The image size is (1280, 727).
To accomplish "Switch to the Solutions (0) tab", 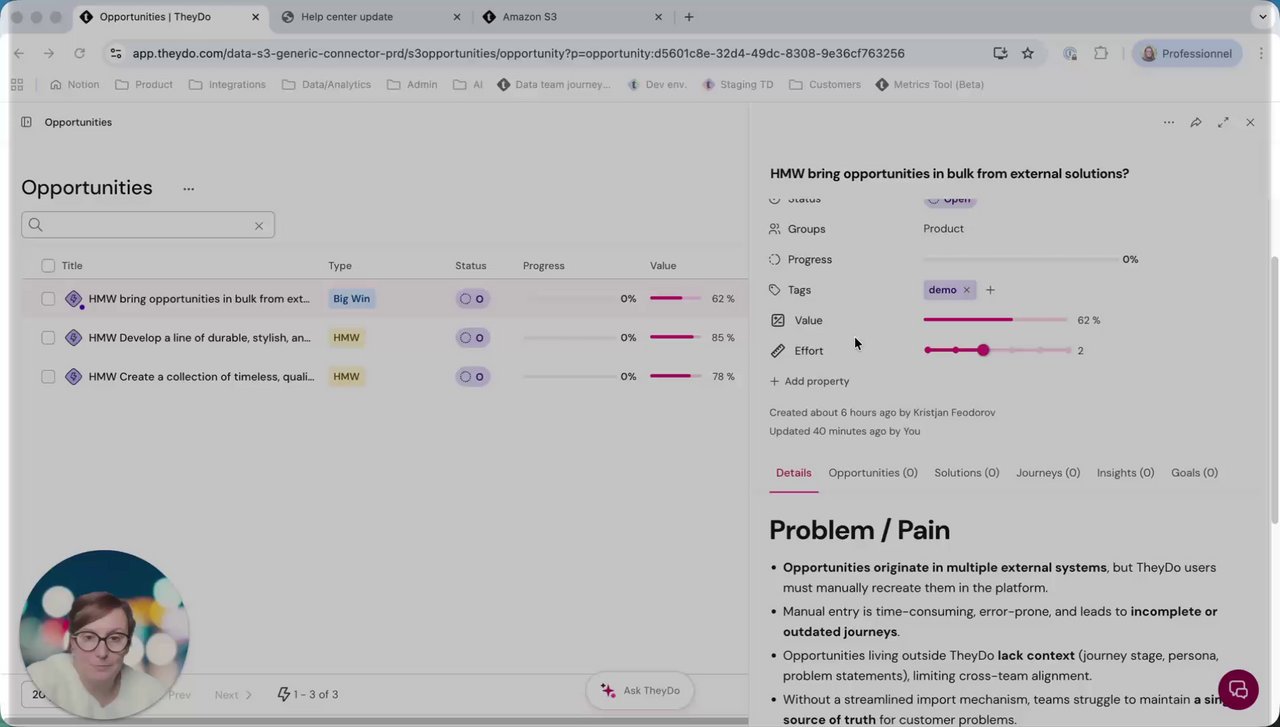I will tap(966, 473).
